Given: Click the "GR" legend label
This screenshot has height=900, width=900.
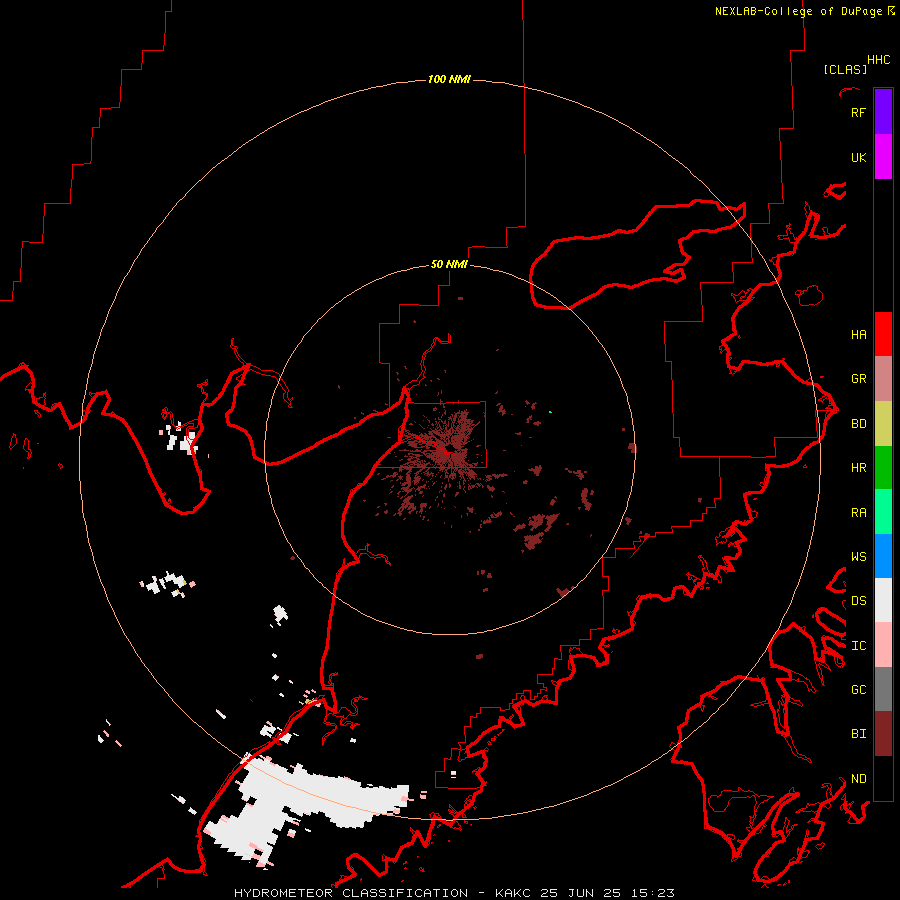Looking at the screenshot, I should (x=858, y=379).
